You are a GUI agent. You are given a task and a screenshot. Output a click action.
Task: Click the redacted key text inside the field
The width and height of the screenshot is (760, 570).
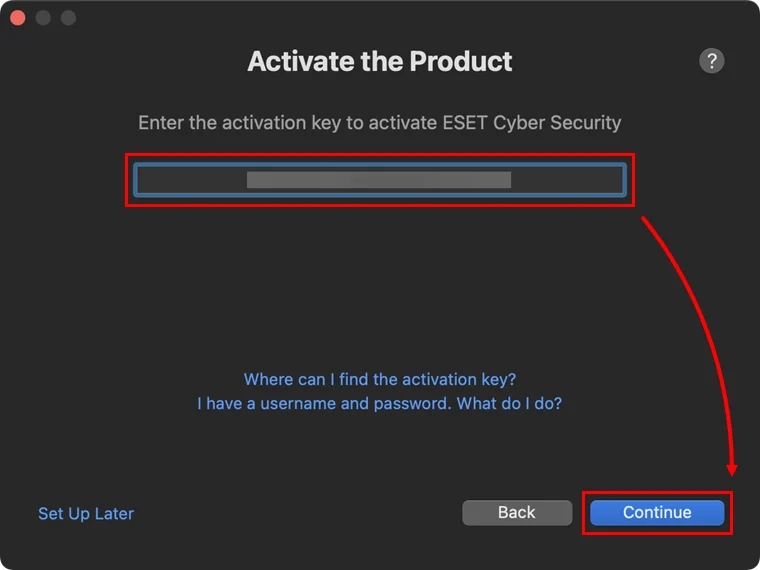pyautogui.click(x=379, y=180)
